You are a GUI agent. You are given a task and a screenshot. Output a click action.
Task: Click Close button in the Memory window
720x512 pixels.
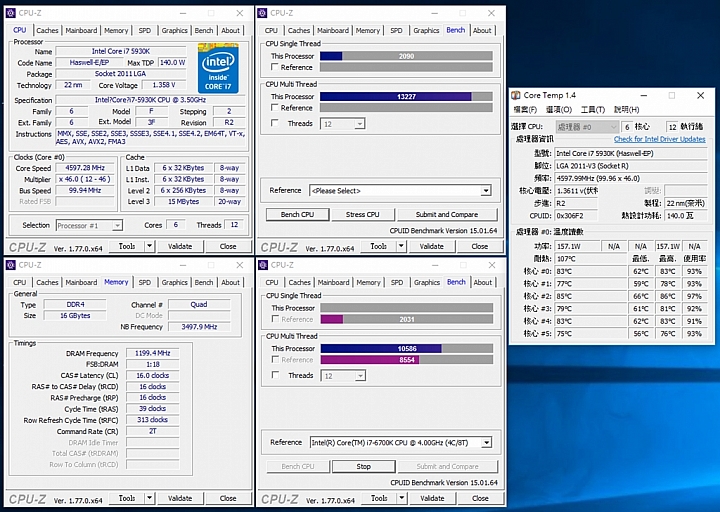click(x=228, y=498)
